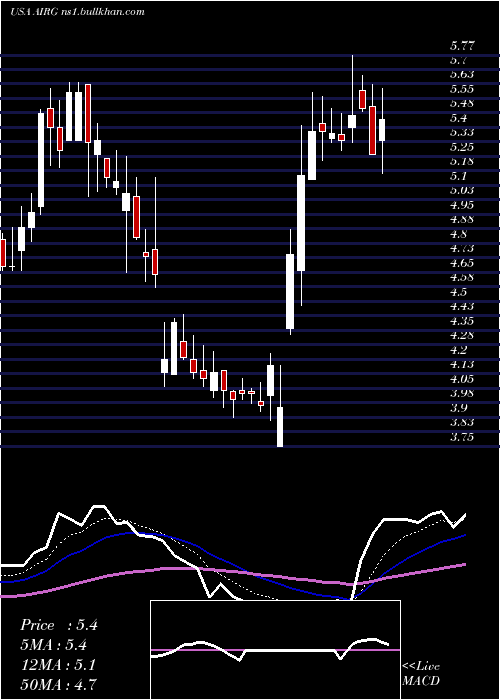Click the 5.4 price axis label
Screen dimensions: 500x700
click(x=458, y=118)
